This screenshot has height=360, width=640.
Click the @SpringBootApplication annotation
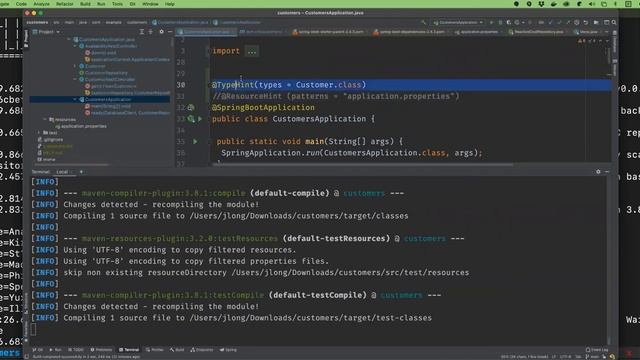point(263,107)
